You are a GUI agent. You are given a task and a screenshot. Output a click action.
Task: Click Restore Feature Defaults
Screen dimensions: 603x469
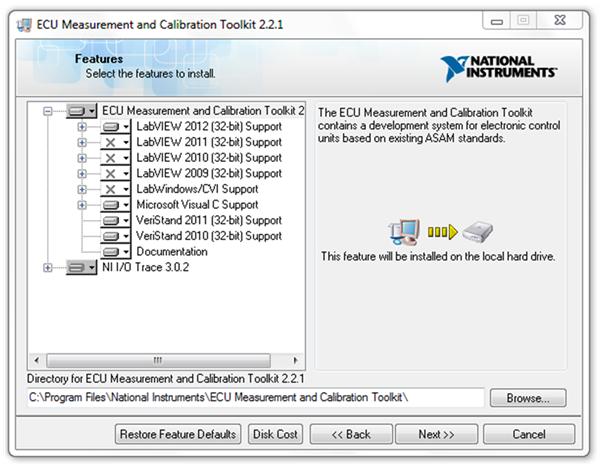[x=178, y=435]
